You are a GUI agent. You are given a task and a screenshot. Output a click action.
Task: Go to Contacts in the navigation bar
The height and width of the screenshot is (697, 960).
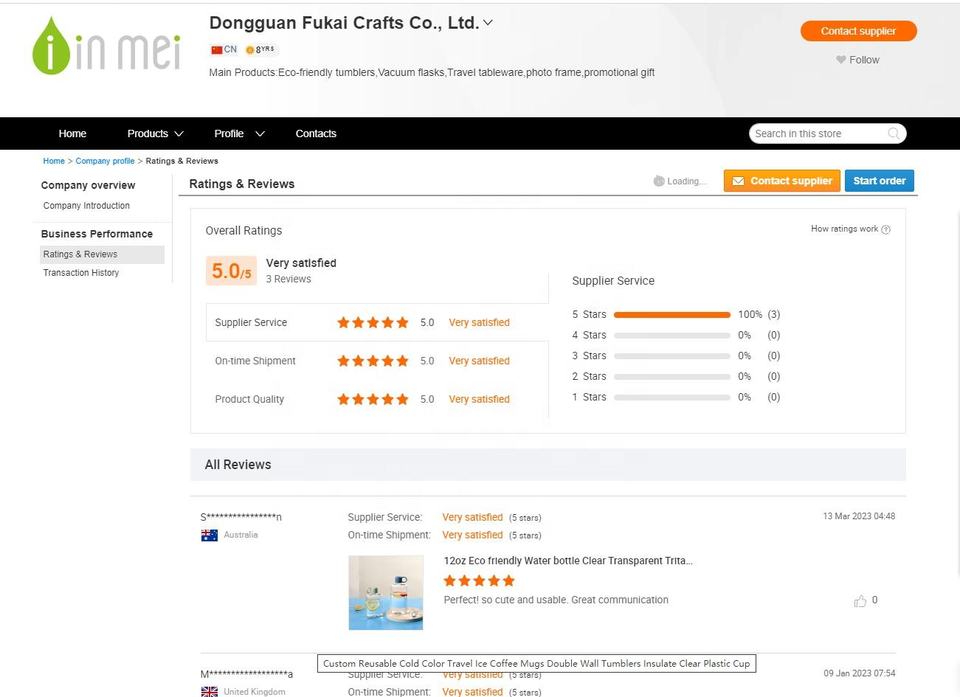[316, 134]
